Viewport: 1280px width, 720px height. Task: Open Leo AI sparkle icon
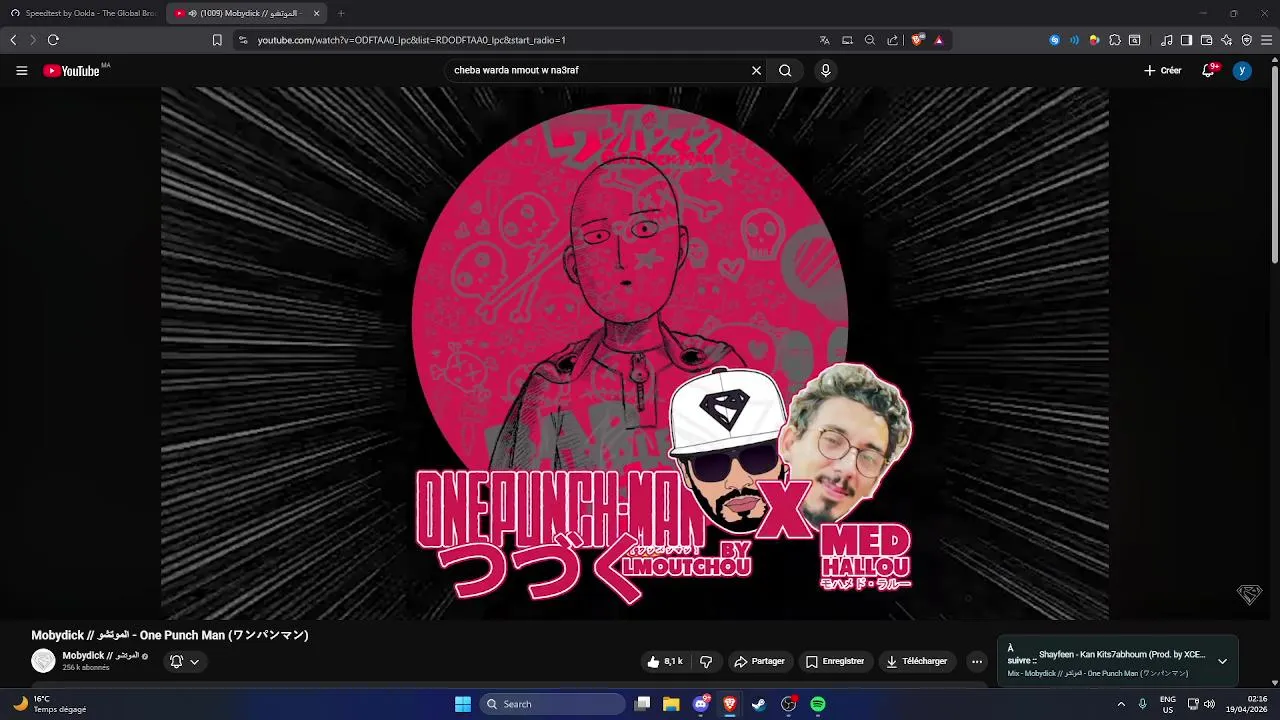[1226, 40]
